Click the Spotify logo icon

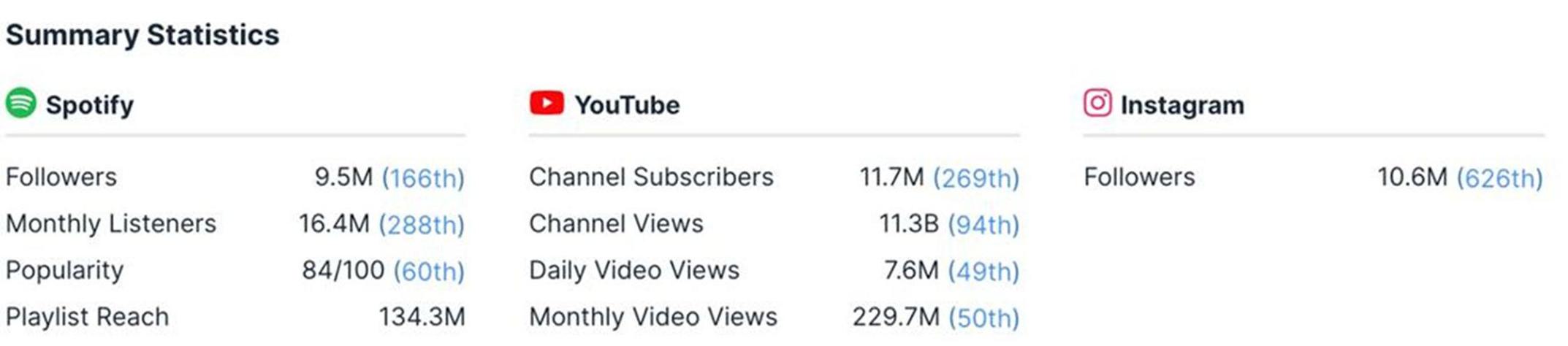point(21,103)
